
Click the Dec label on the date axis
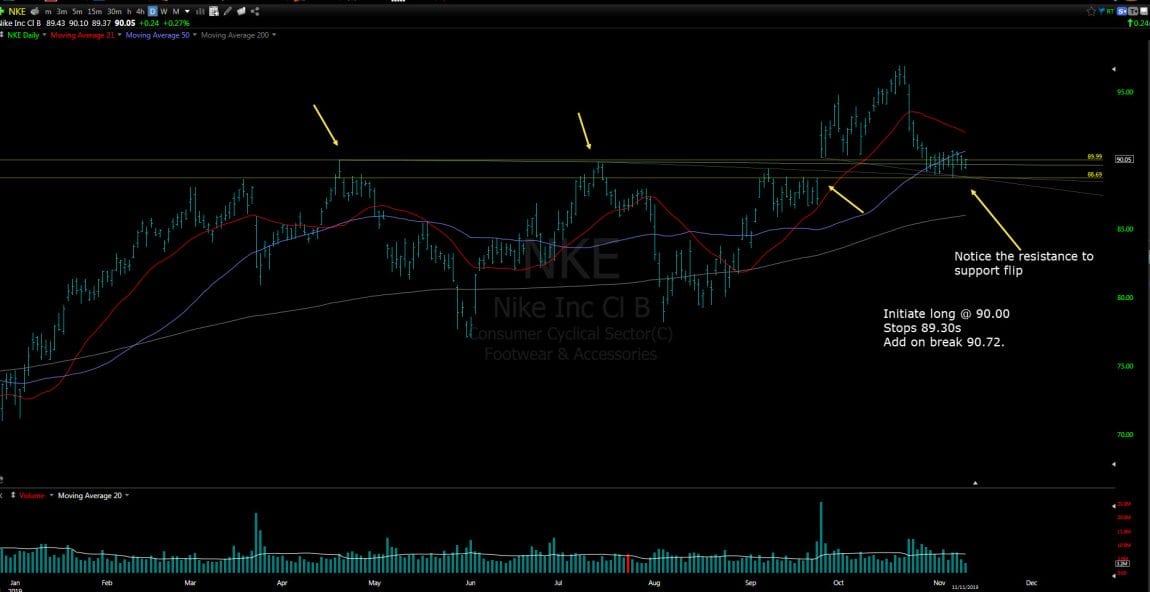1031,583
